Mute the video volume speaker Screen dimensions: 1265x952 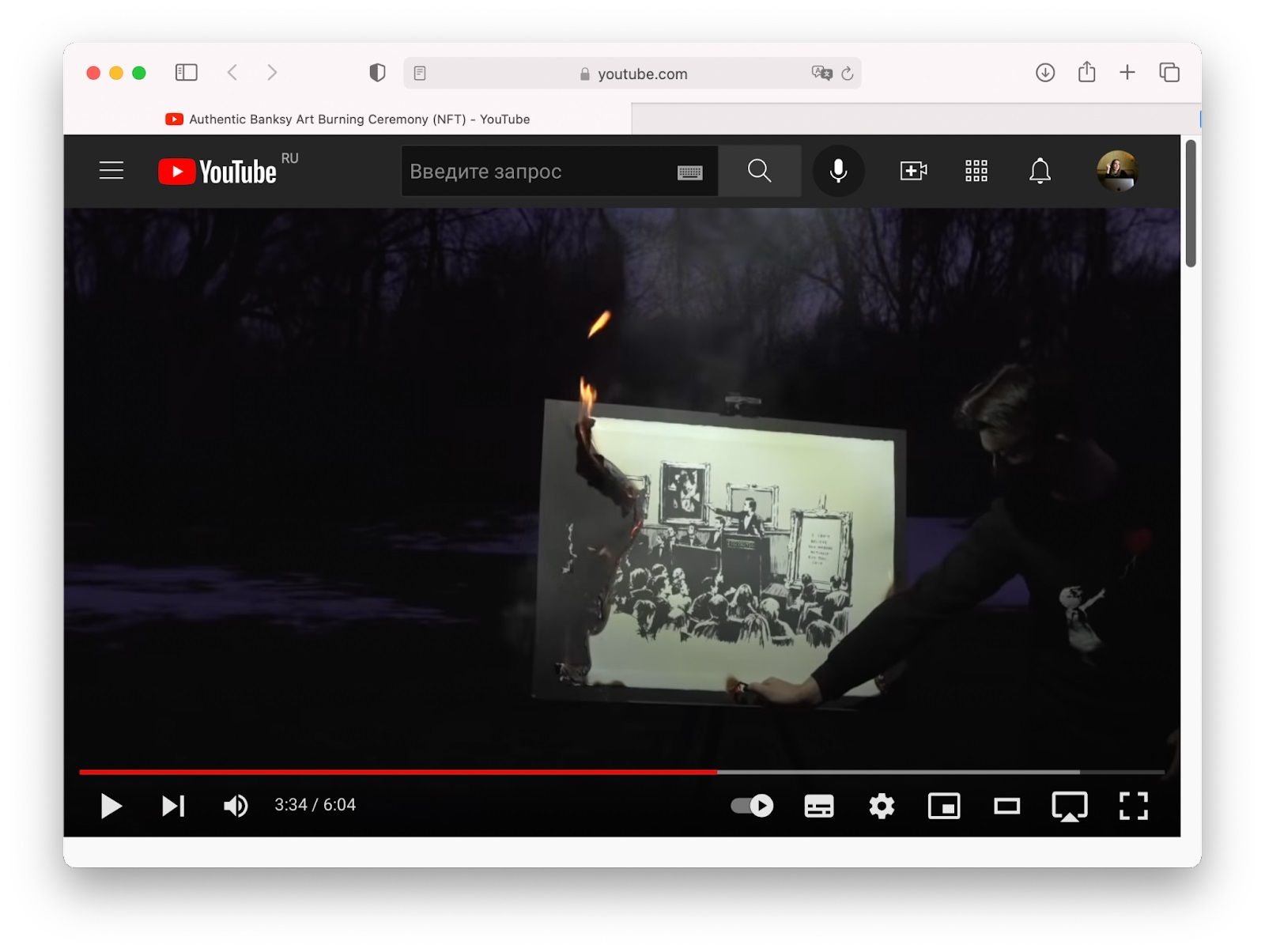point(236,806)
